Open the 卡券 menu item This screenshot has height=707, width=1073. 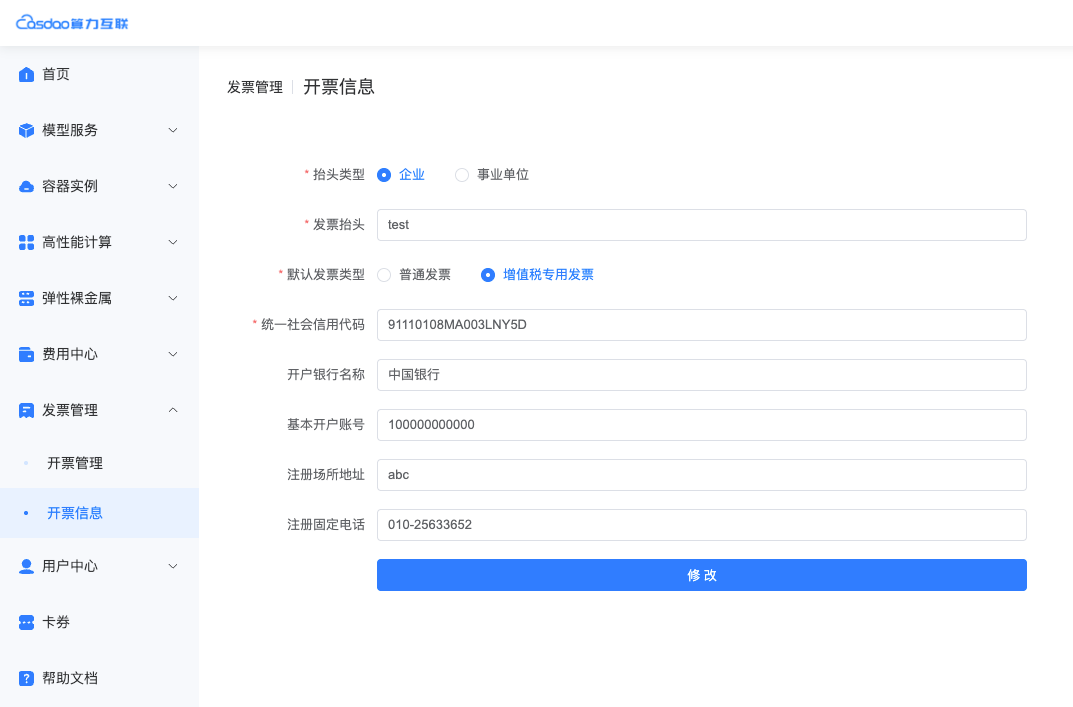99,622
